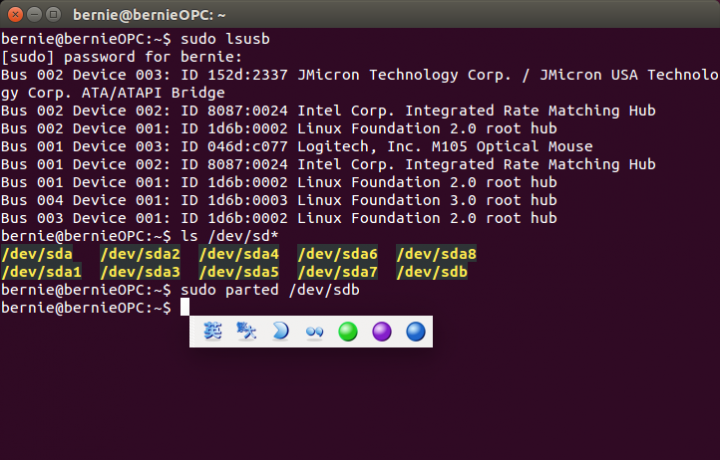Click the 'sudo parted /dev/sdb' command text

point(270,290)
